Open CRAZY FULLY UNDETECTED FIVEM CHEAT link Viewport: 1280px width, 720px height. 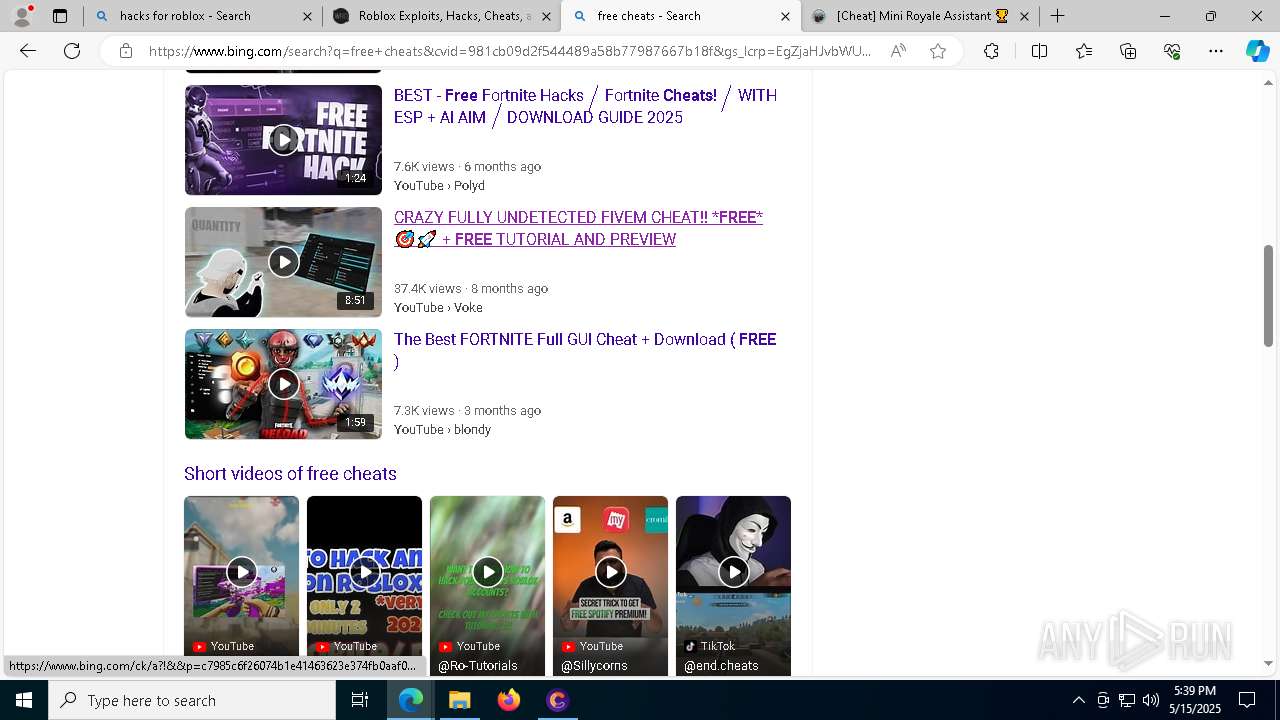578,228
